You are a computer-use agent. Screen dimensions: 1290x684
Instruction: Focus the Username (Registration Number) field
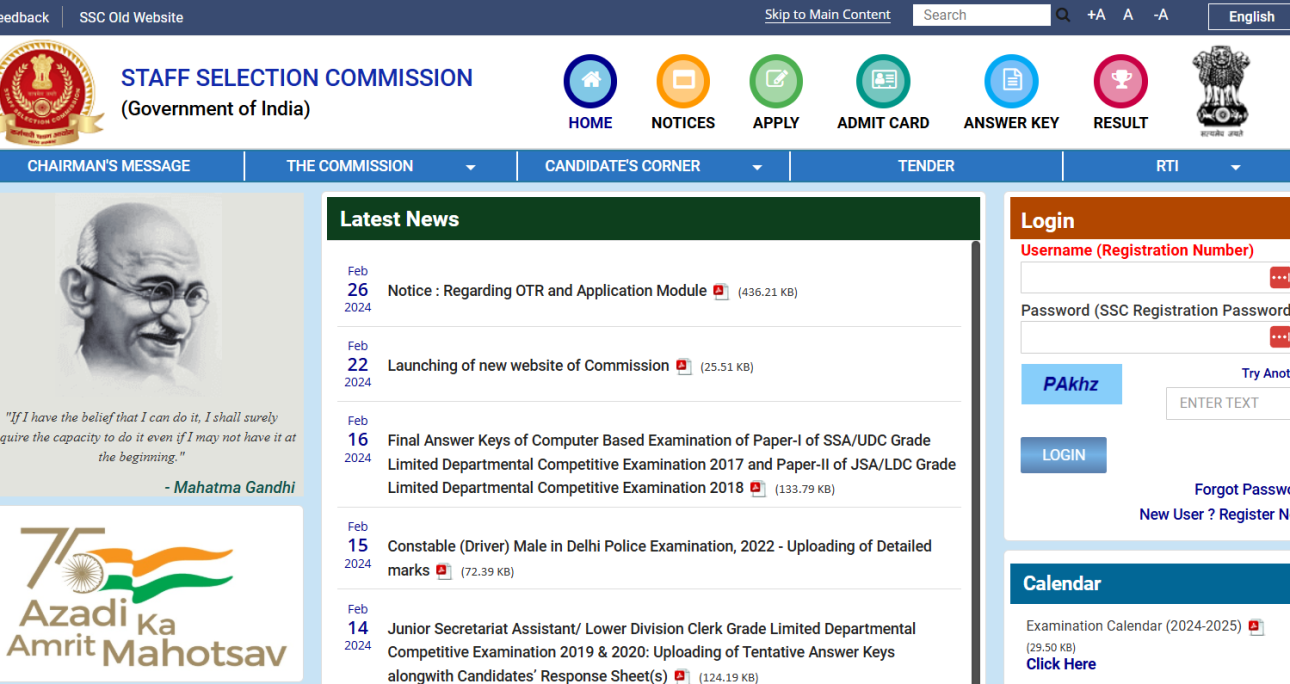(x=1155, y=278)
